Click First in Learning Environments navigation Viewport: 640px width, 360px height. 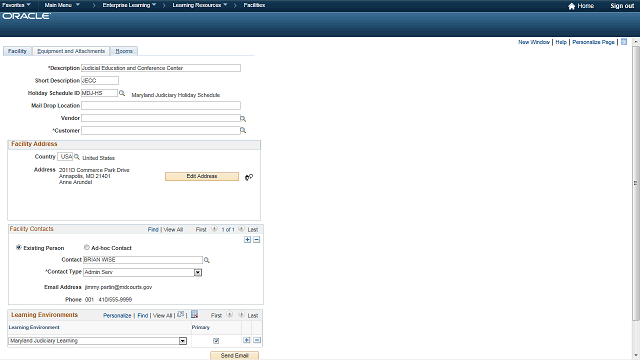coord(216,316)
